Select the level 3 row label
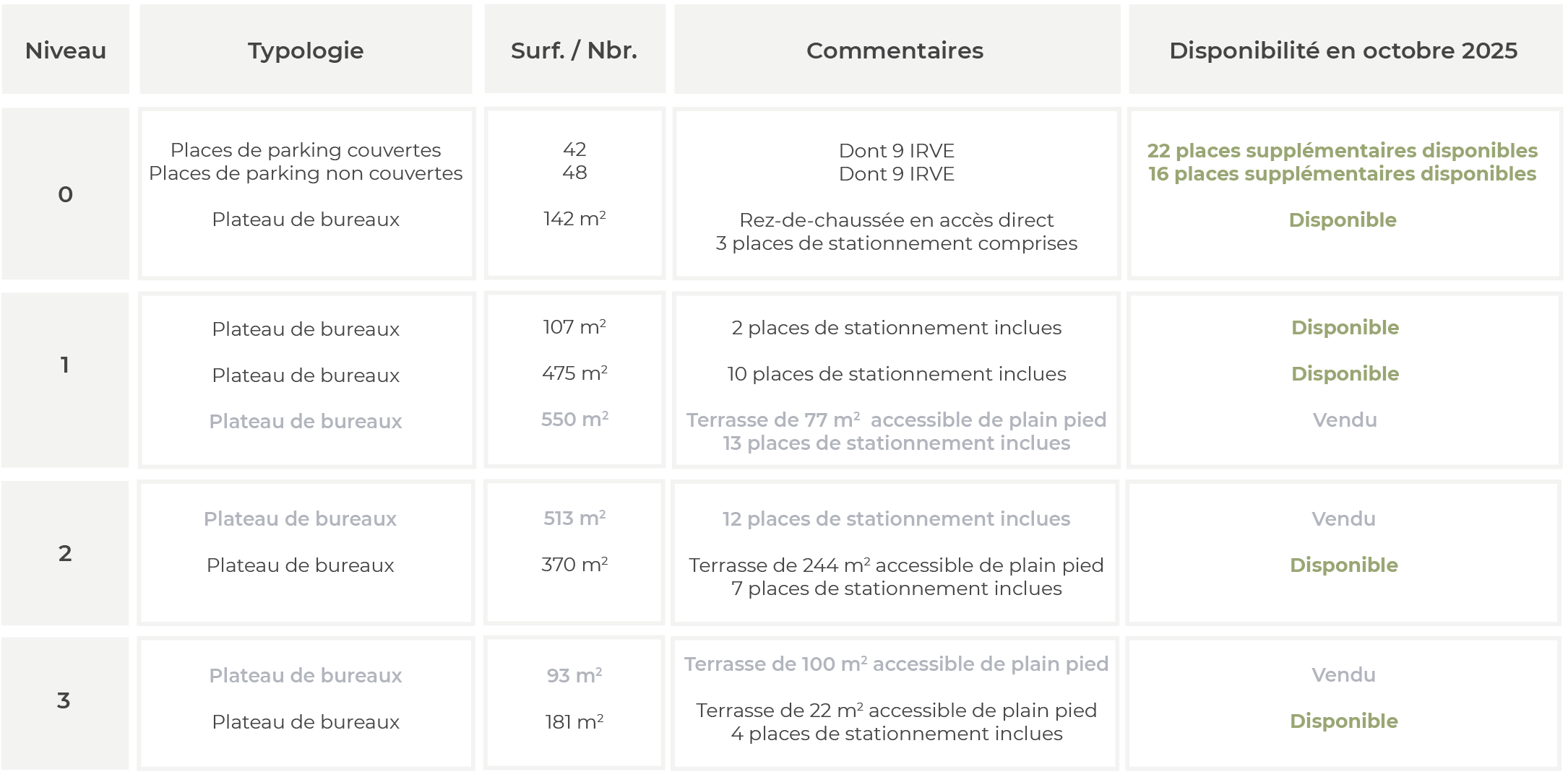1568x777 pixels. point(64,700)
